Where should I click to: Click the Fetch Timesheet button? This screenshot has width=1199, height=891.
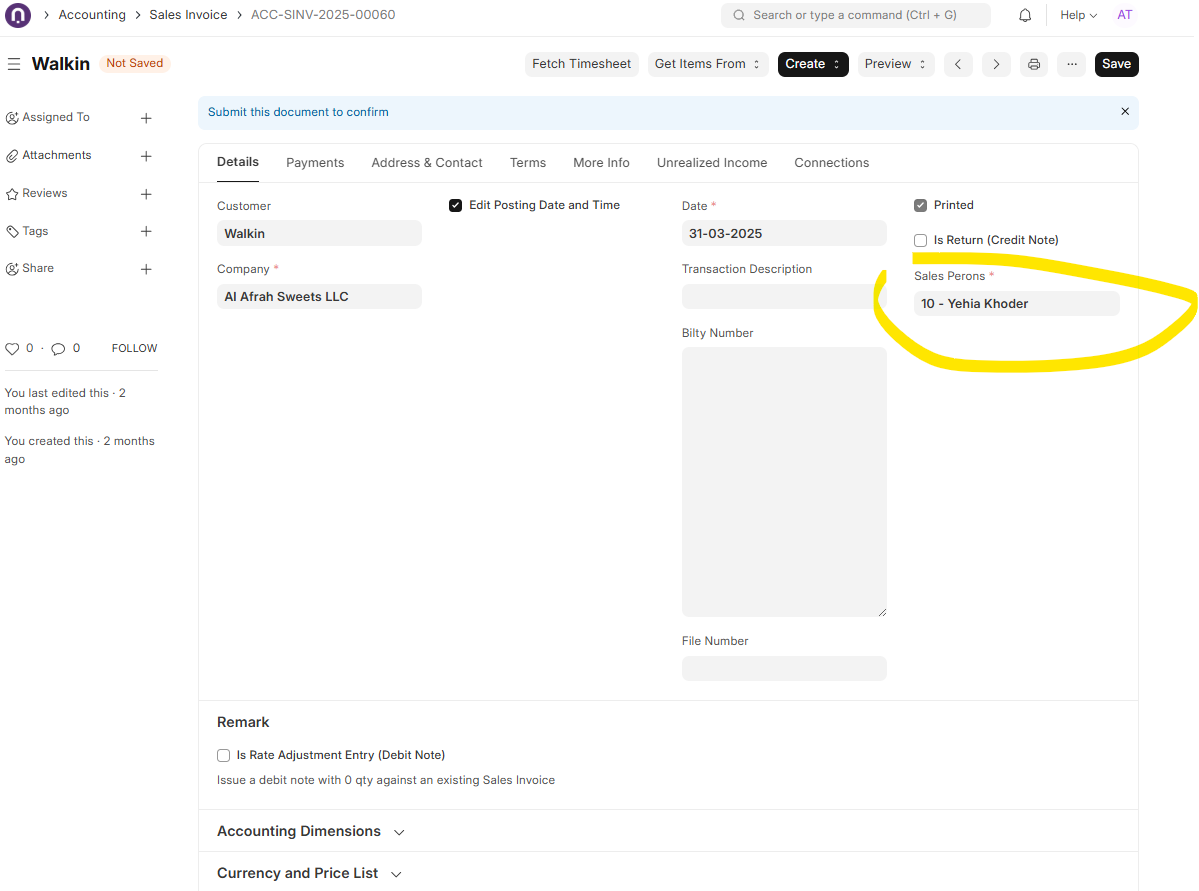coord(581,64)
